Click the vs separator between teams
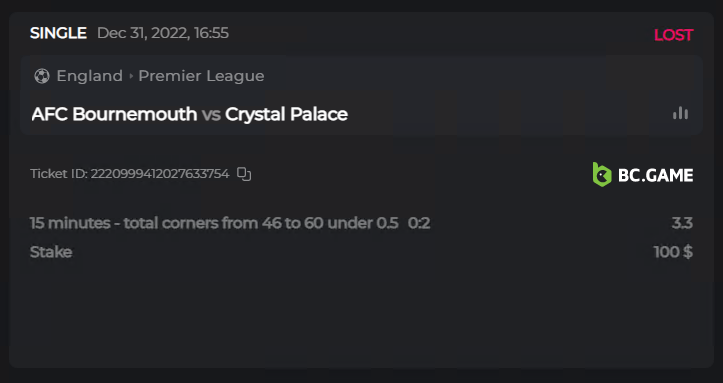The image size is (723, 383). pyautogui.click(x=211, y=114)
